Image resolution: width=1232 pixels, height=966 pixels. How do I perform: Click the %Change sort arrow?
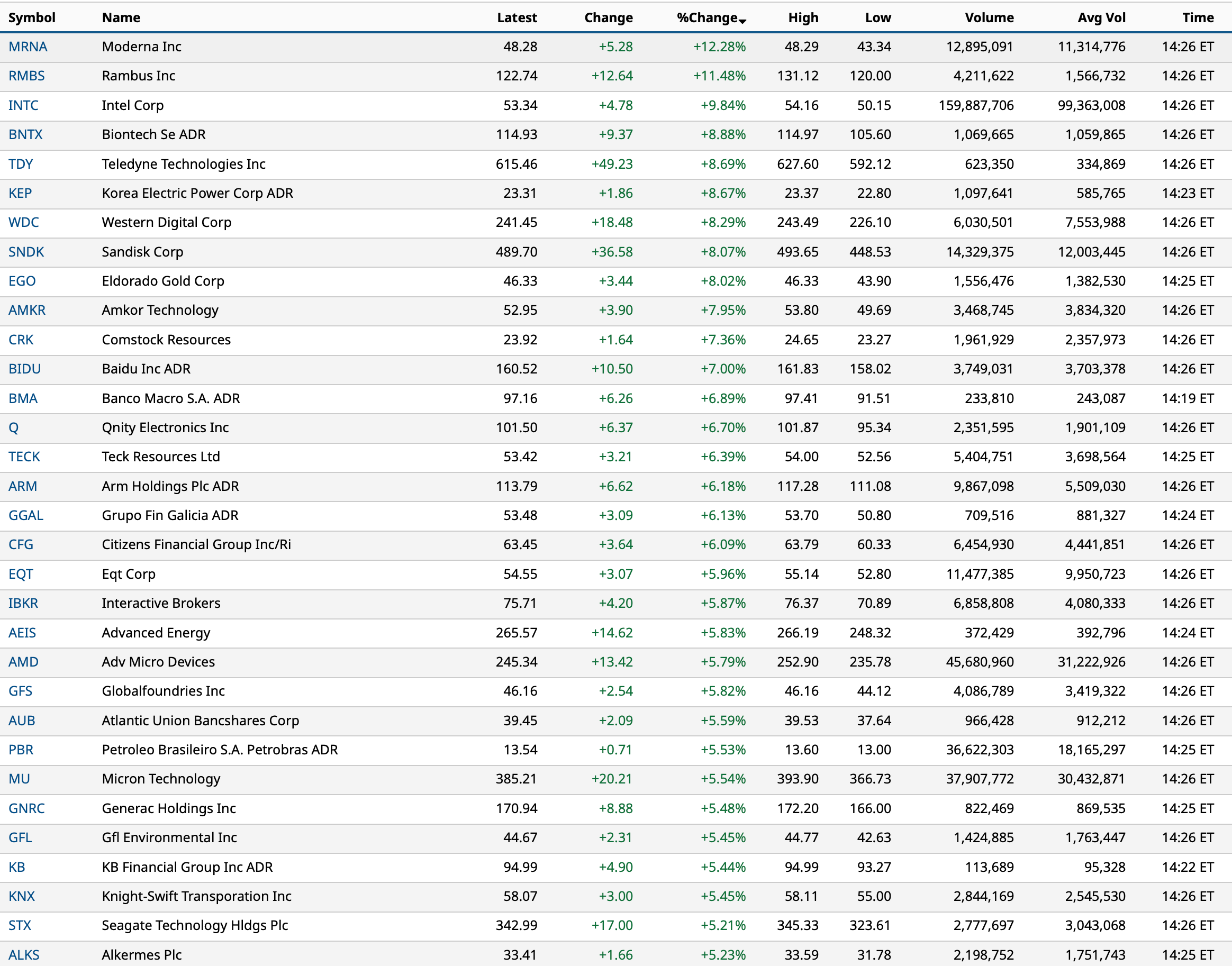pos(742,21)
